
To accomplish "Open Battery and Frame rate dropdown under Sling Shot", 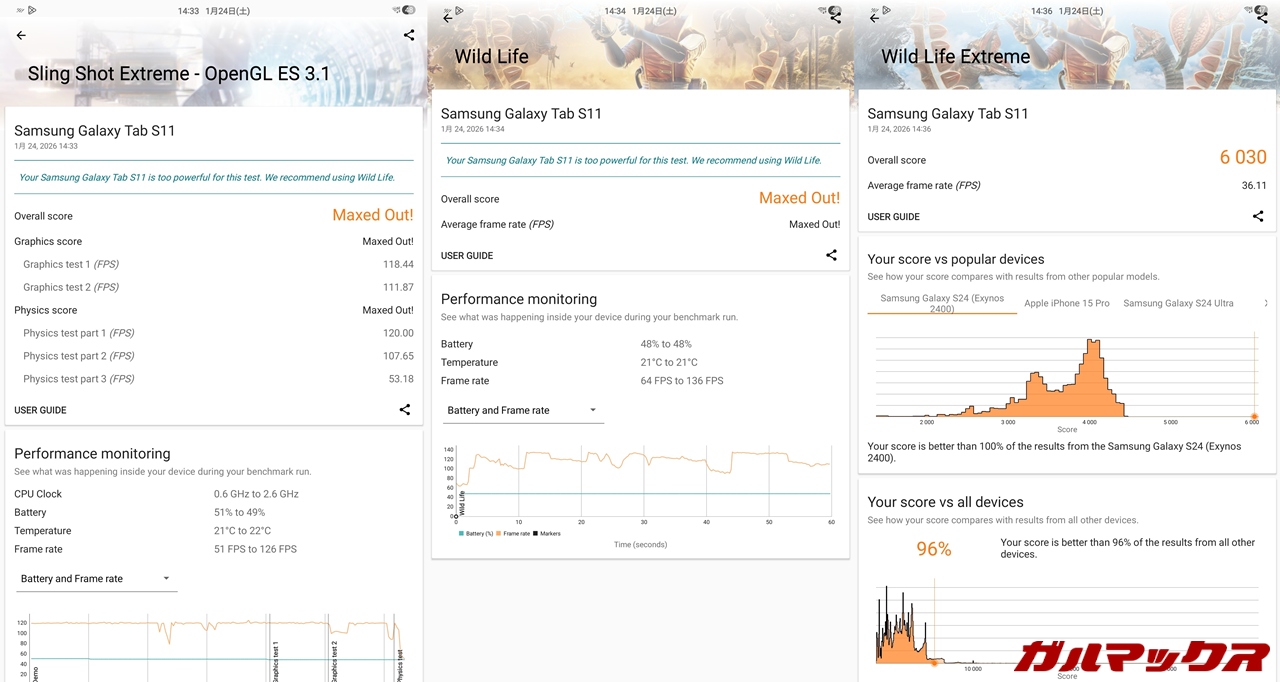I will point(96,579).
